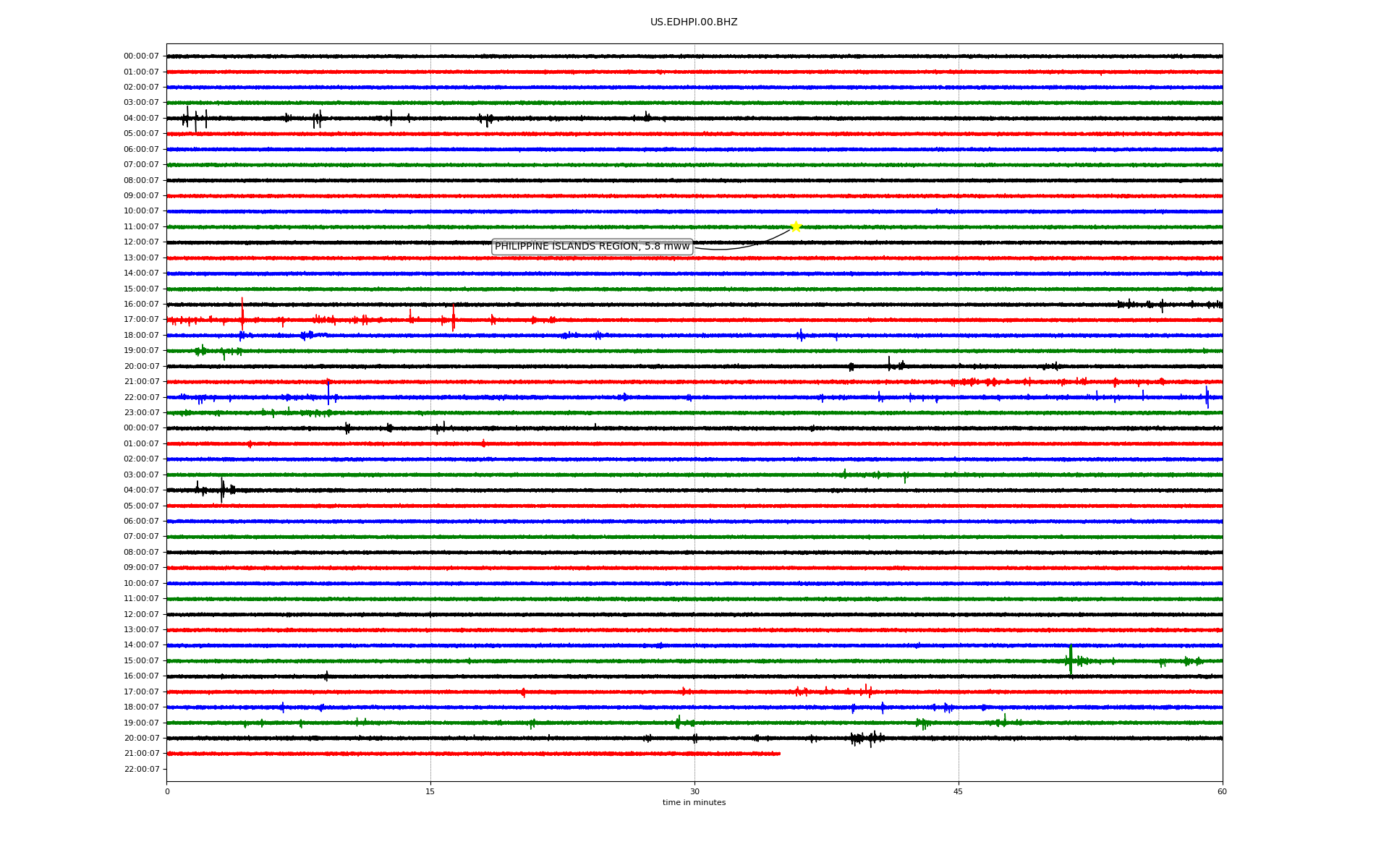Click the 'time in minutes' axis label
The width and height of the screenshot is (1389, 868).
click(693, 803)
